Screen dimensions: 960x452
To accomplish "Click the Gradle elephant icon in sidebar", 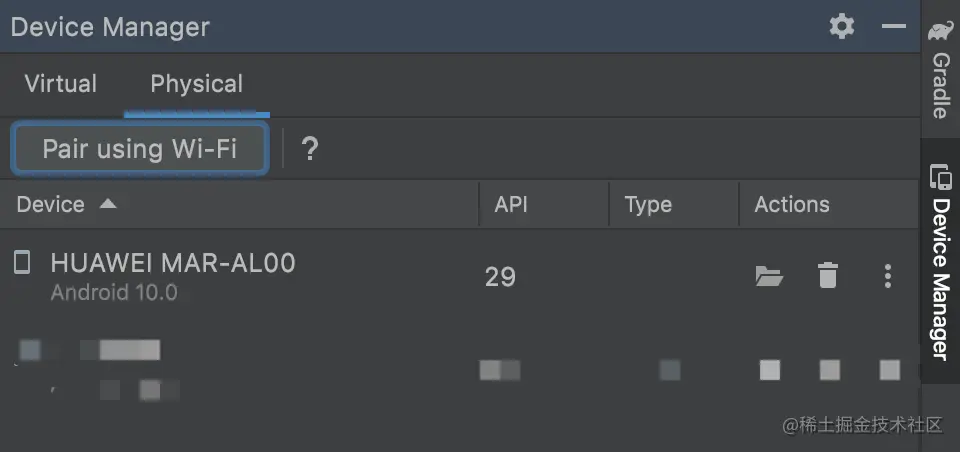I will point(940,29).
